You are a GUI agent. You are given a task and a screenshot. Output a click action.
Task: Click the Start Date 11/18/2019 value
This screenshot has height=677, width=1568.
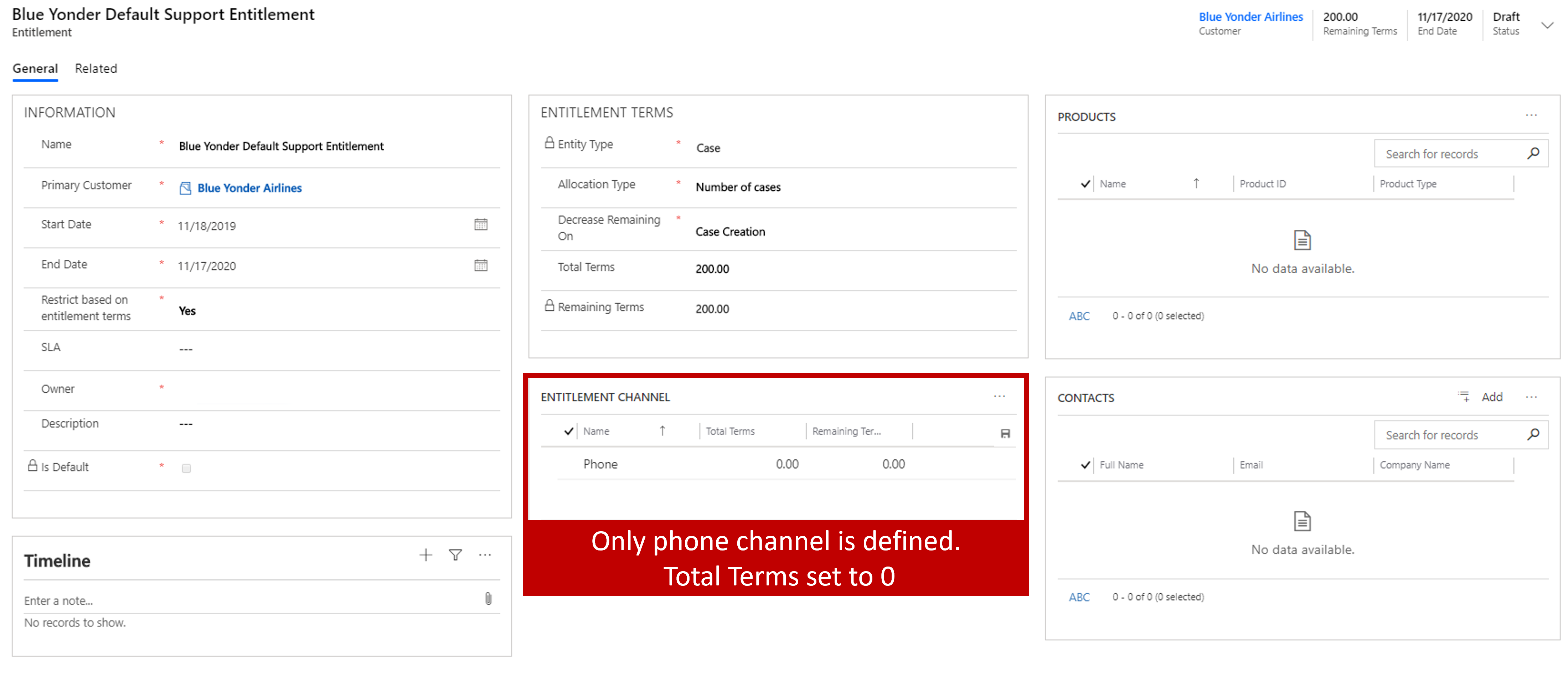(x=206, y=226)
